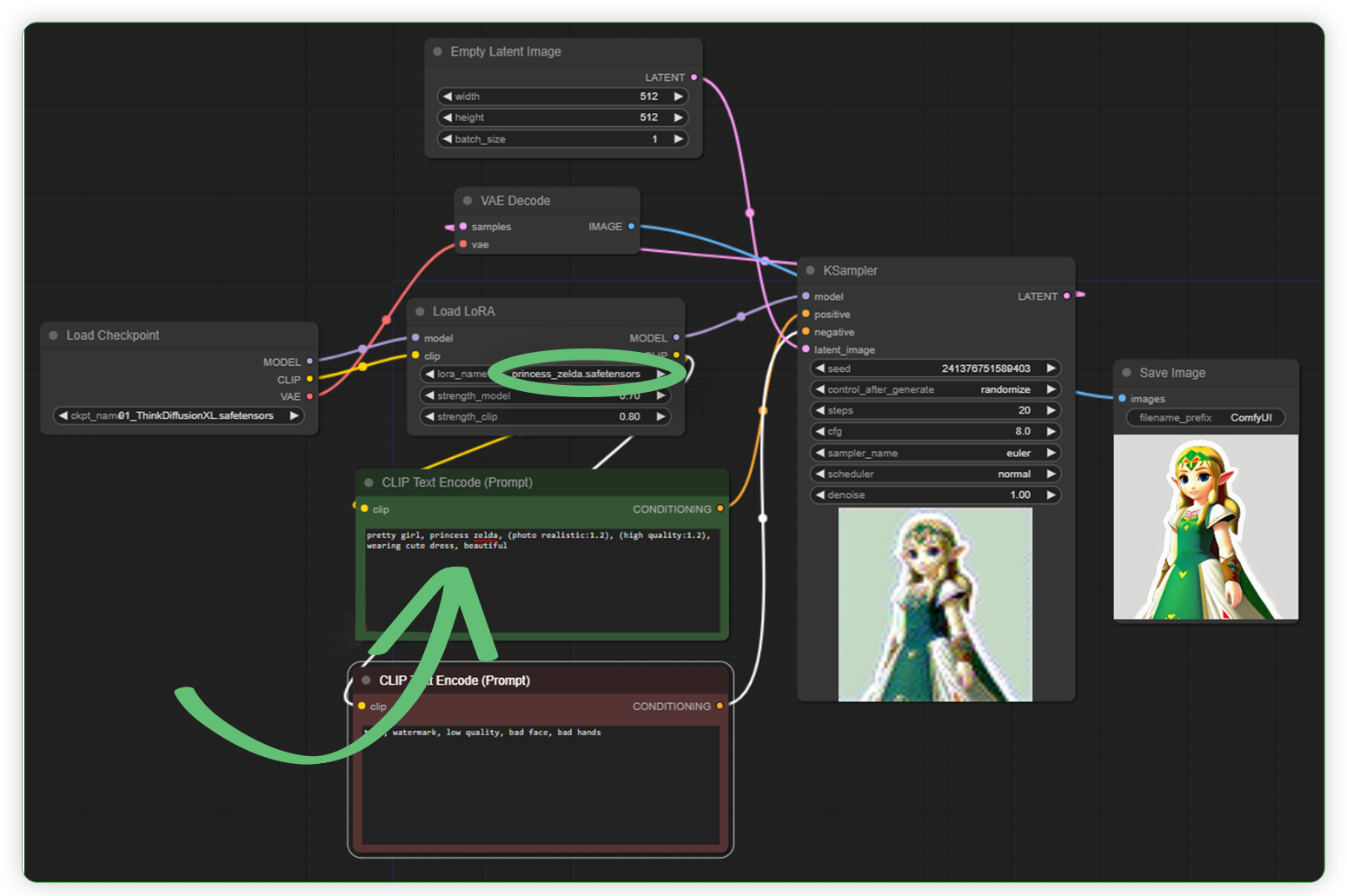The image size is (1347, 896).
Task: Decrease strength_model with its left arrow
Action: (429, 395)
